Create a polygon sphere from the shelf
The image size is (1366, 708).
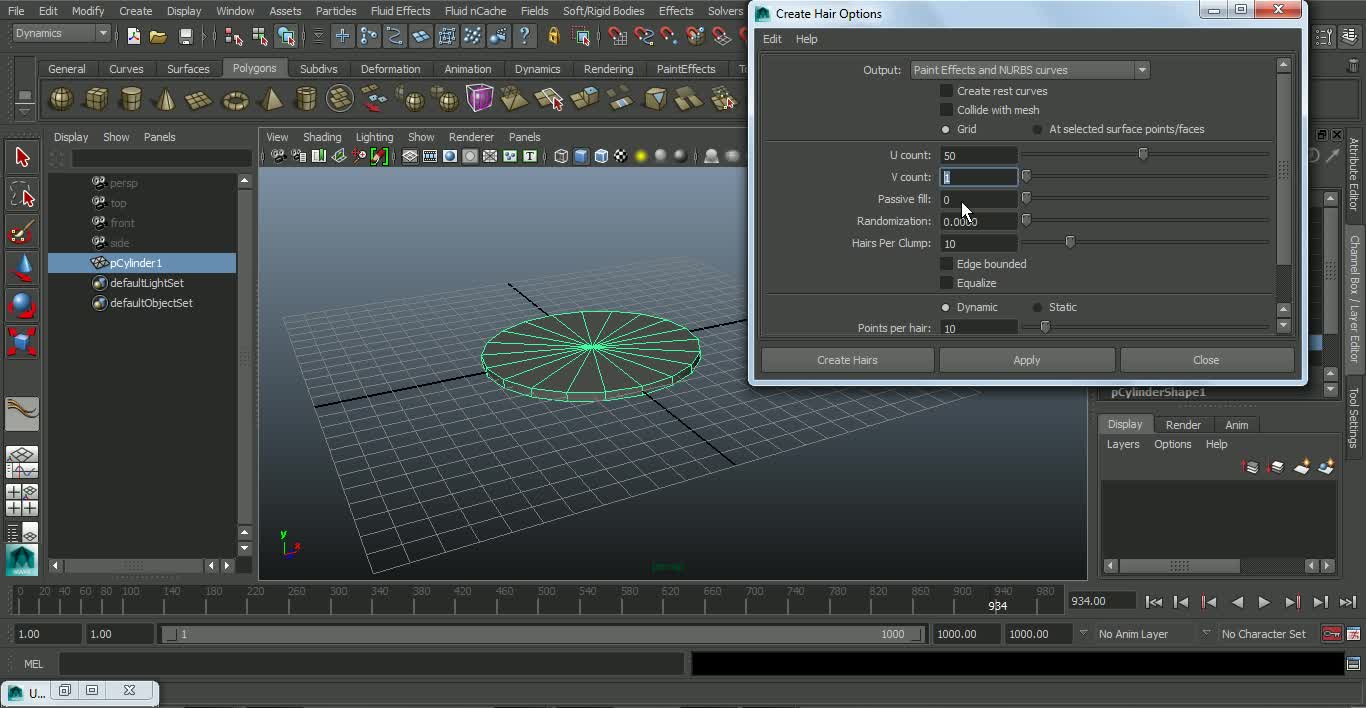pyautogui.click(x=61, y=99)
